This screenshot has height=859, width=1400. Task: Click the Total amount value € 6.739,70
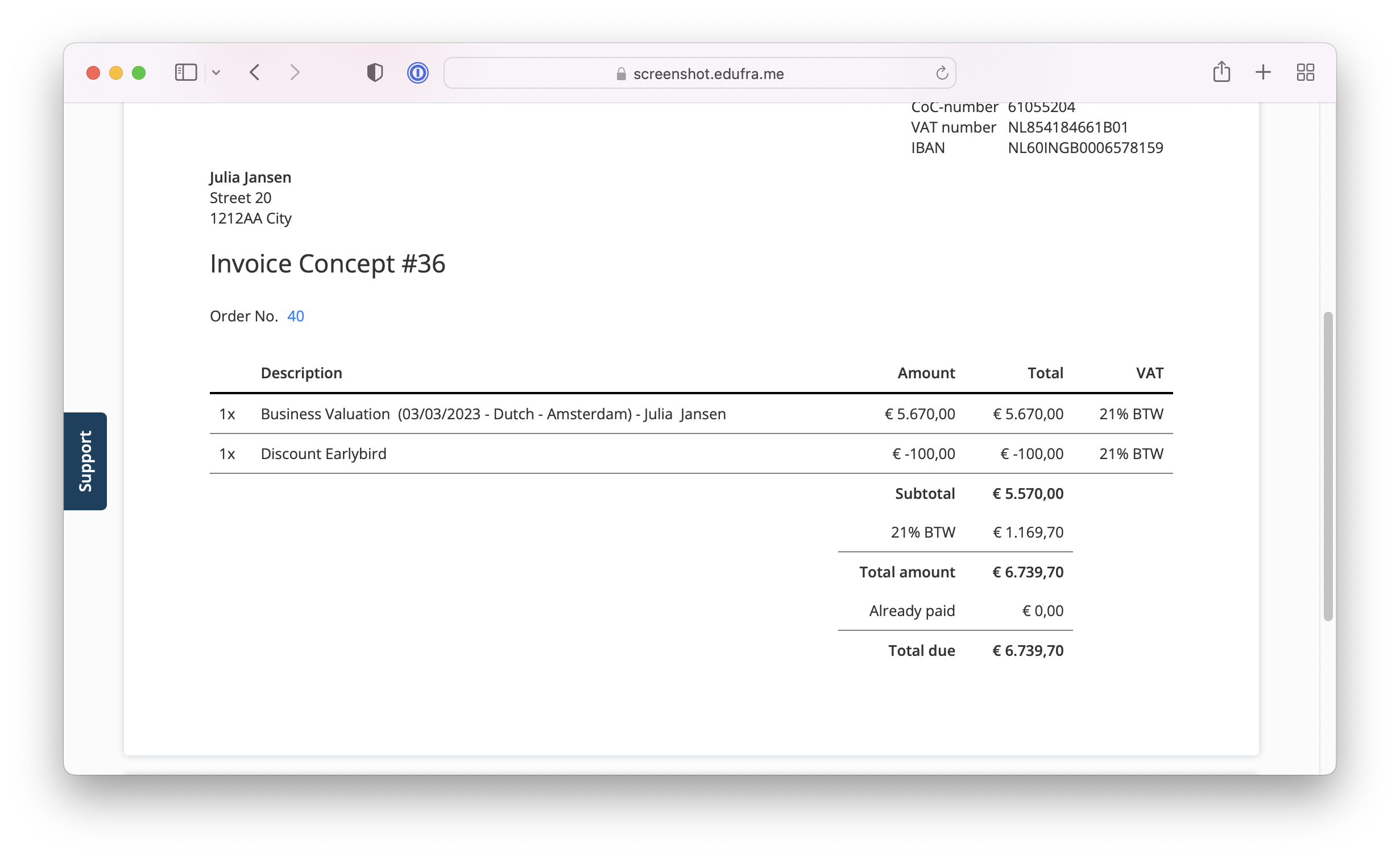click(x=1028, y=572)
